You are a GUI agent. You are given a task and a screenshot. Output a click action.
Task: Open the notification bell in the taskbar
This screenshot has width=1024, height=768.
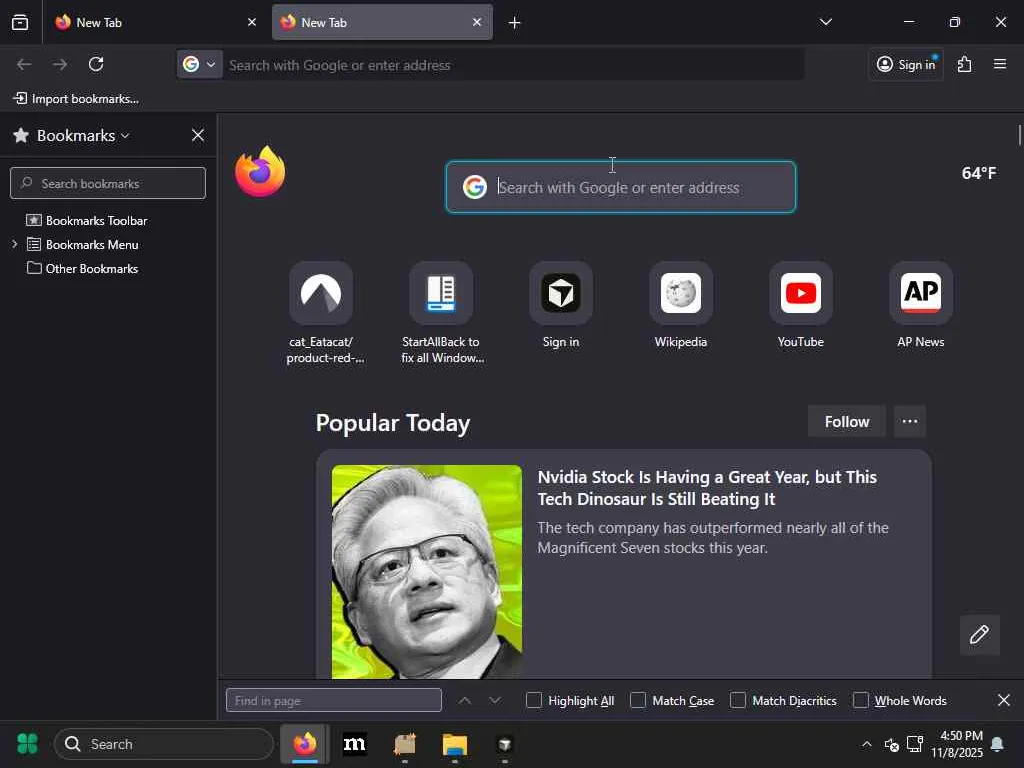997,744
